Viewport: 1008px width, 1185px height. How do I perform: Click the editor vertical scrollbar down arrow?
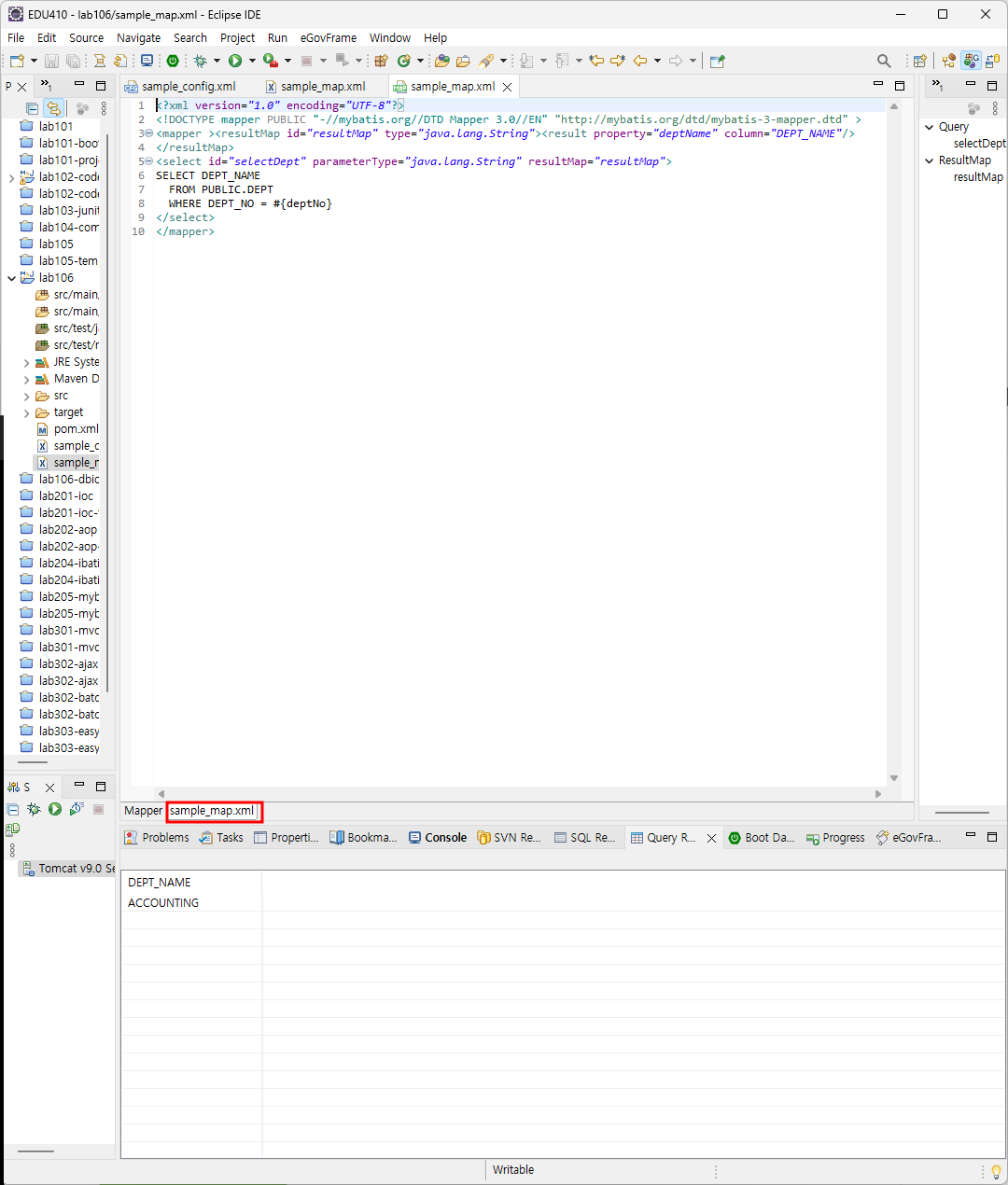[x=894, y=778]
